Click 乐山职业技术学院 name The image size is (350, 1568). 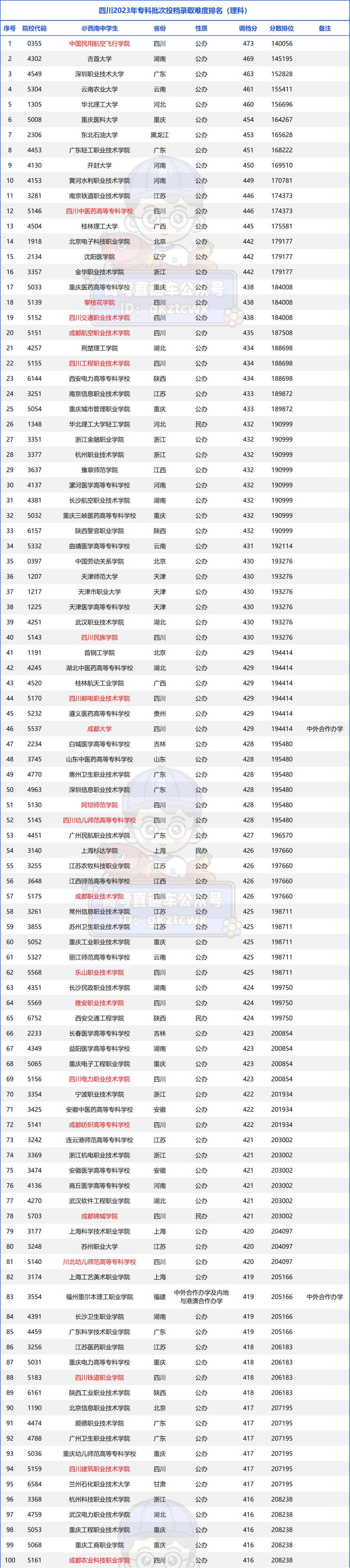click(x=99, y=972)
